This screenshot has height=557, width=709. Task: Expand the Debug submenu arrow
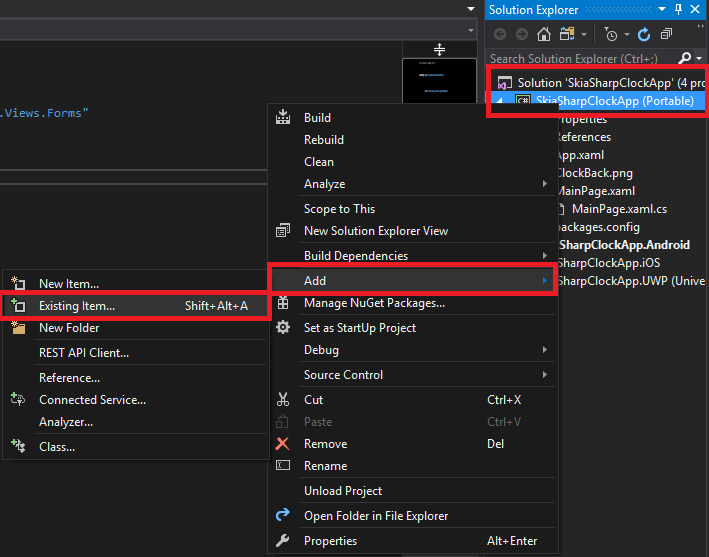click(545, 350)
